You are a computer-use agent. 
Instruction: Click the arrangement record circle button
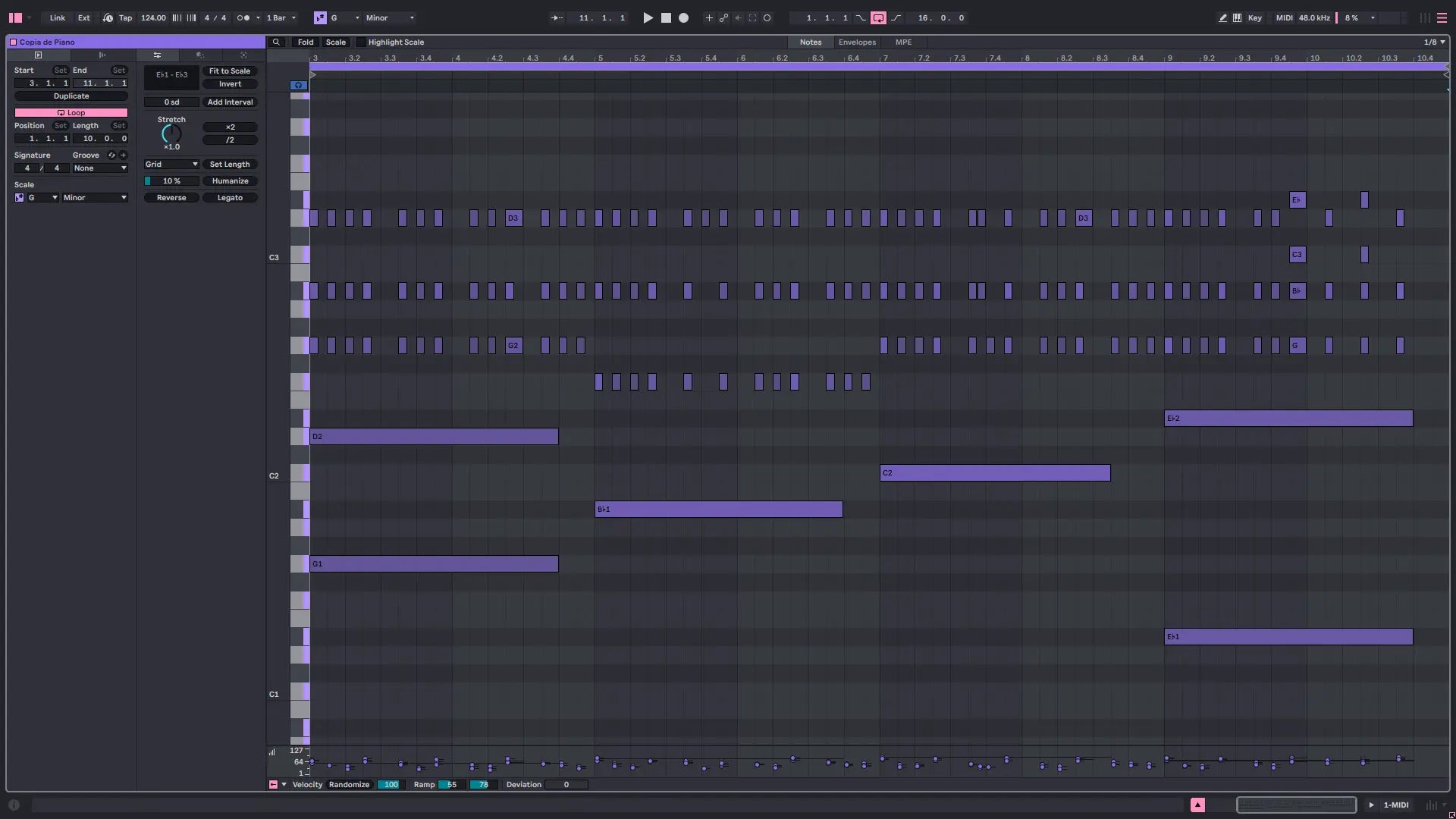[x=683, y=17]
